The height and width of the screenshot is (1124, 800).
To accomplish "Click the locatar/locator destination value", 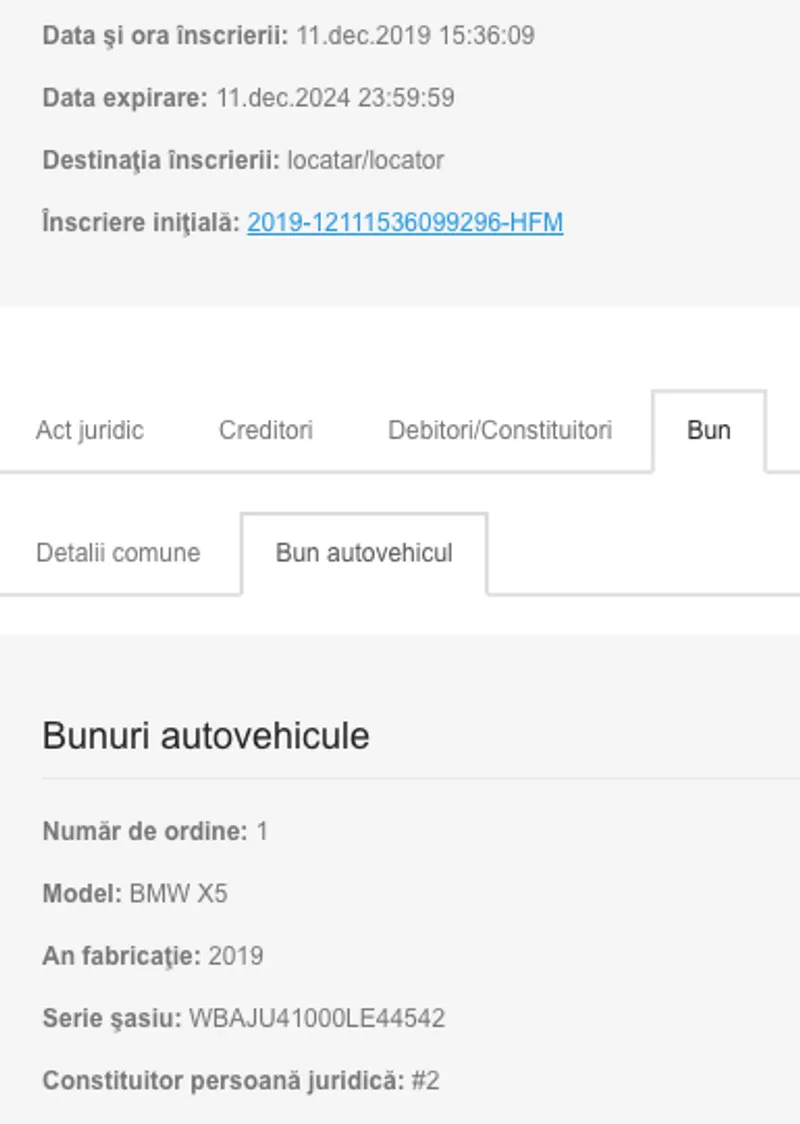I will 365,160.
